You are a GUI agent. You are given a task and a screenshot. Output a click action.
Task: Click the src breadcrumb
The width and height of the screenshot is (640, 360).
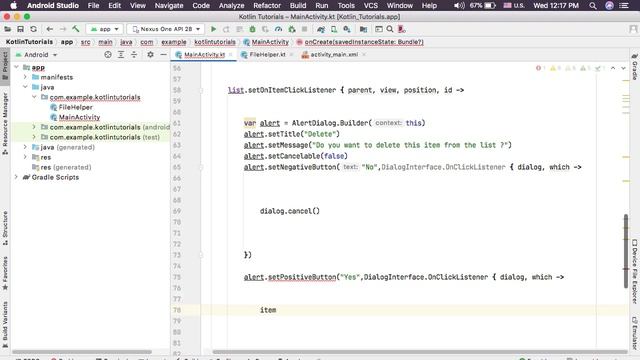click(x=85, y=42)
